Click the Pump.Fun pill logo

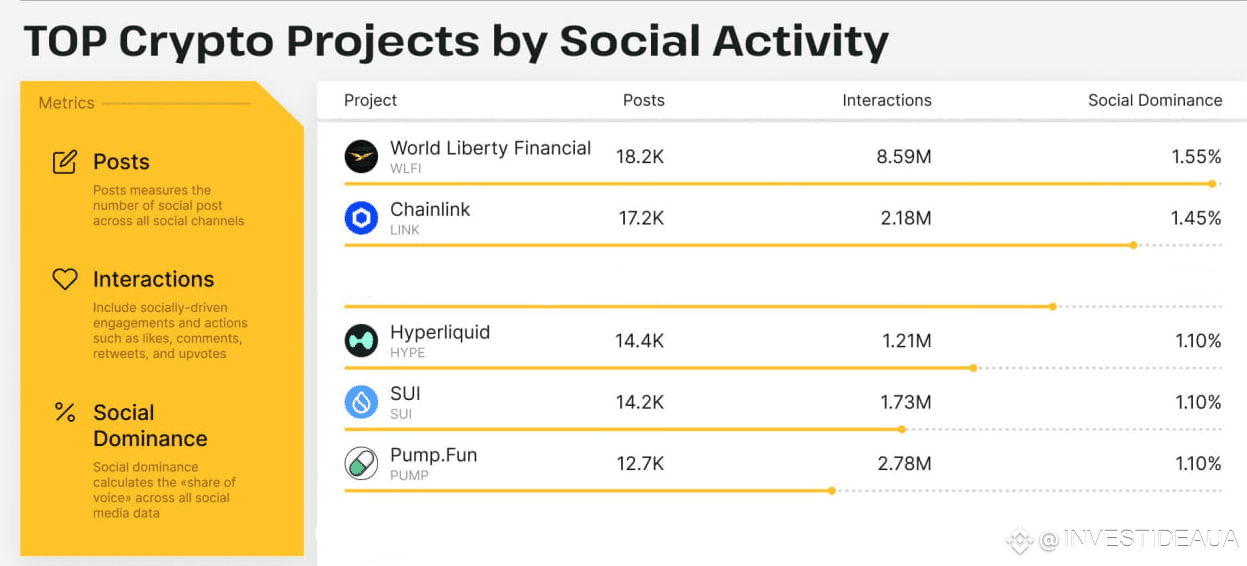361,463
